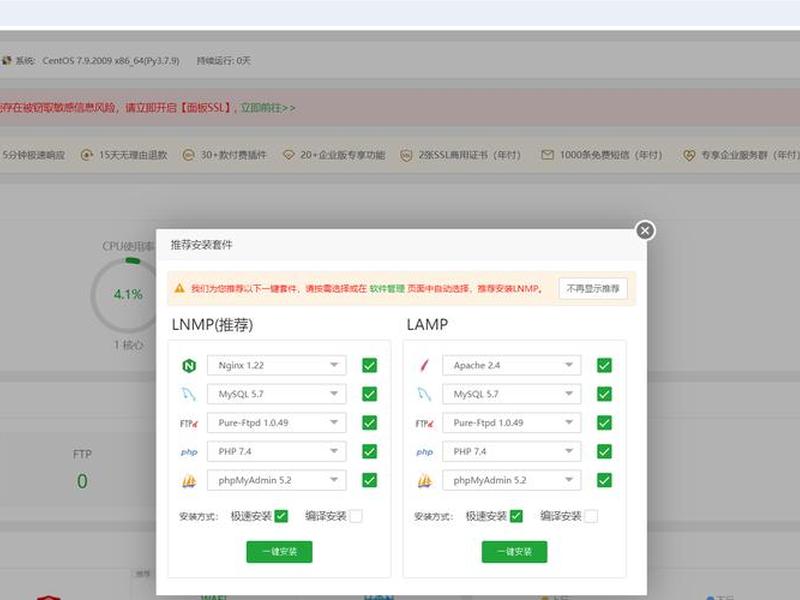This screenshot has width=800, height=600.
Task: Click the php icon in LAMP column
Action: click(x=424, y=452)
